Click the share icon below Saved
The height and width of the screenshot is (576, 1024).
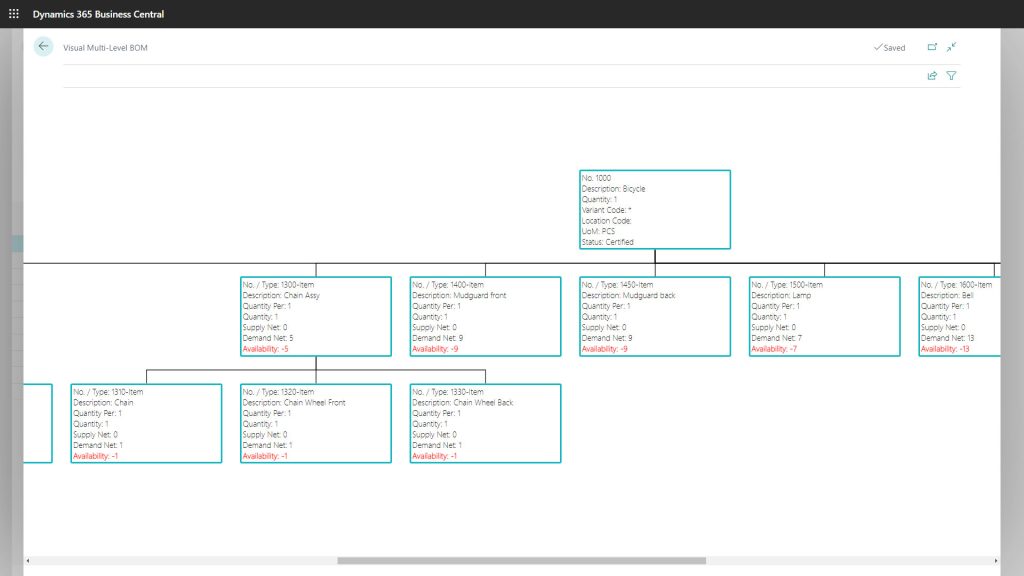[x=931, y=76]
